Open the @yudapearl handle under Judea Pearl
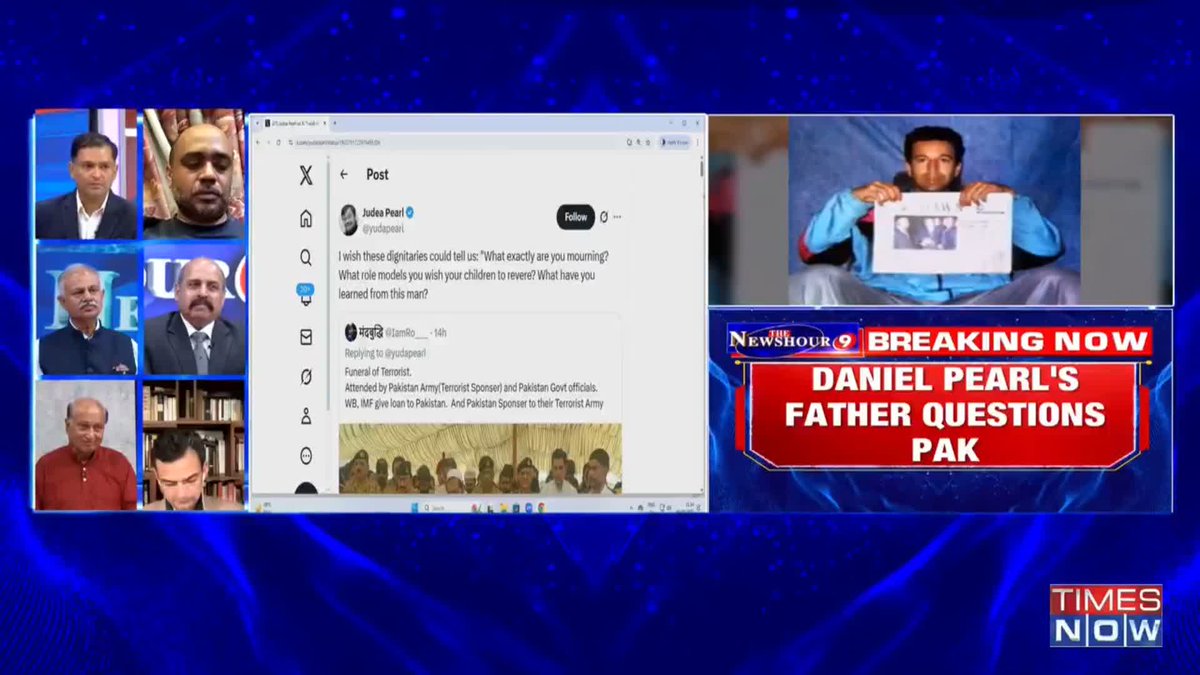Screen dimensions: 1200x675 tap(383, 228)
